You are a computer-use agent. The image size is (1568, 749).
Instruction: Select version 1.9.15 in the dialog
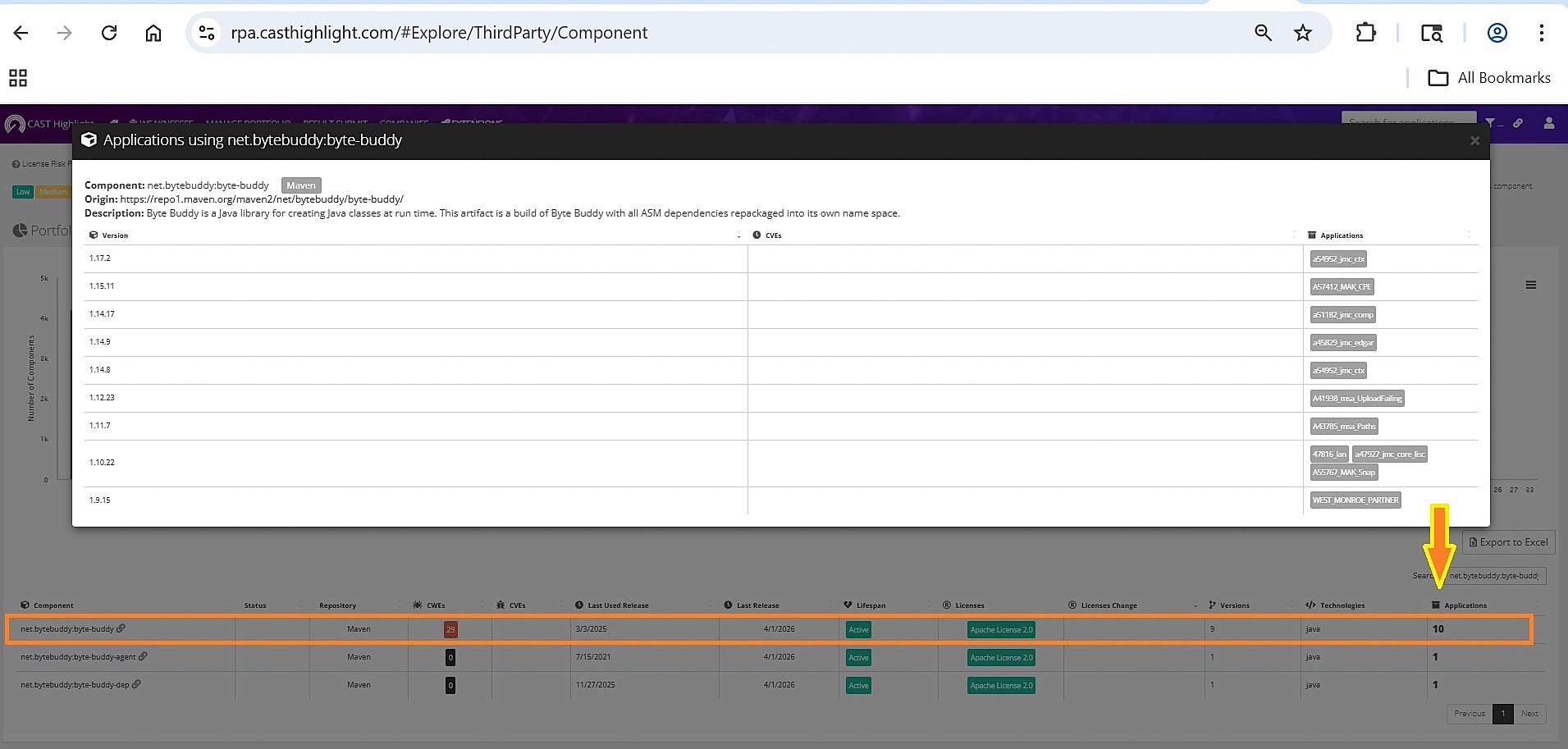(99, 500)
